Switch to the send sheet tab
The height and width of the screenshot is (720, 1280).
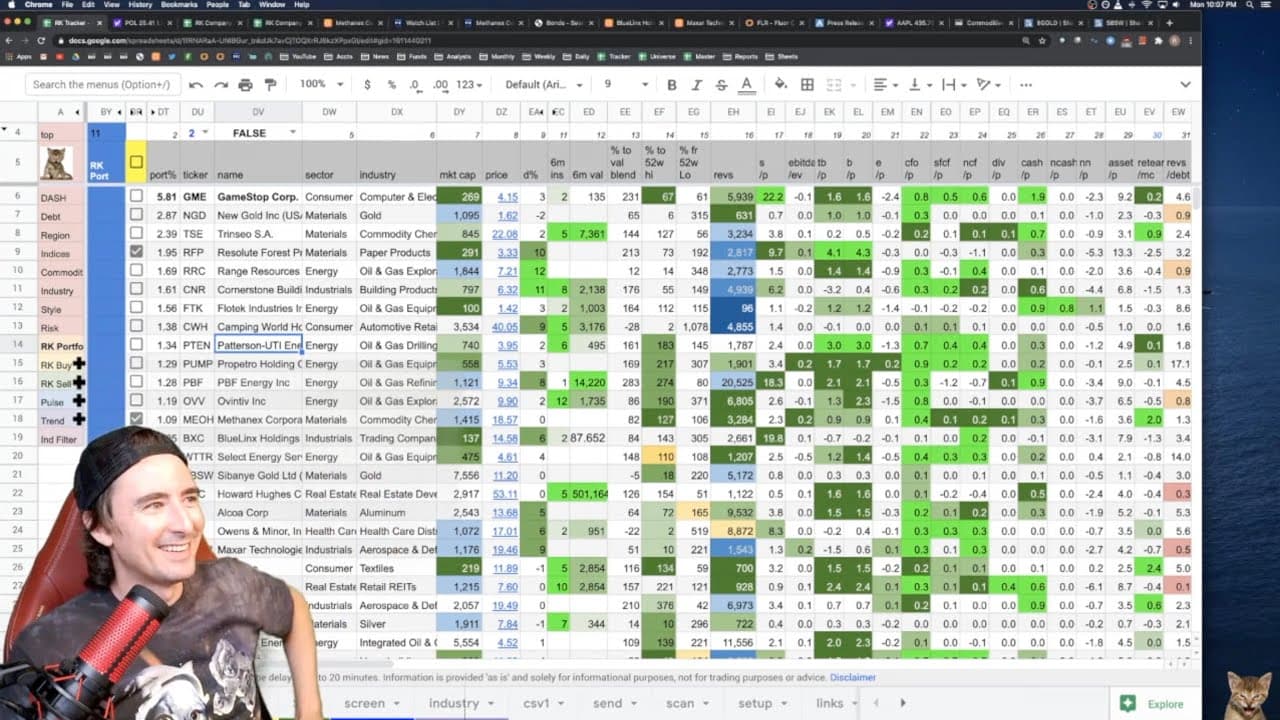607,703
